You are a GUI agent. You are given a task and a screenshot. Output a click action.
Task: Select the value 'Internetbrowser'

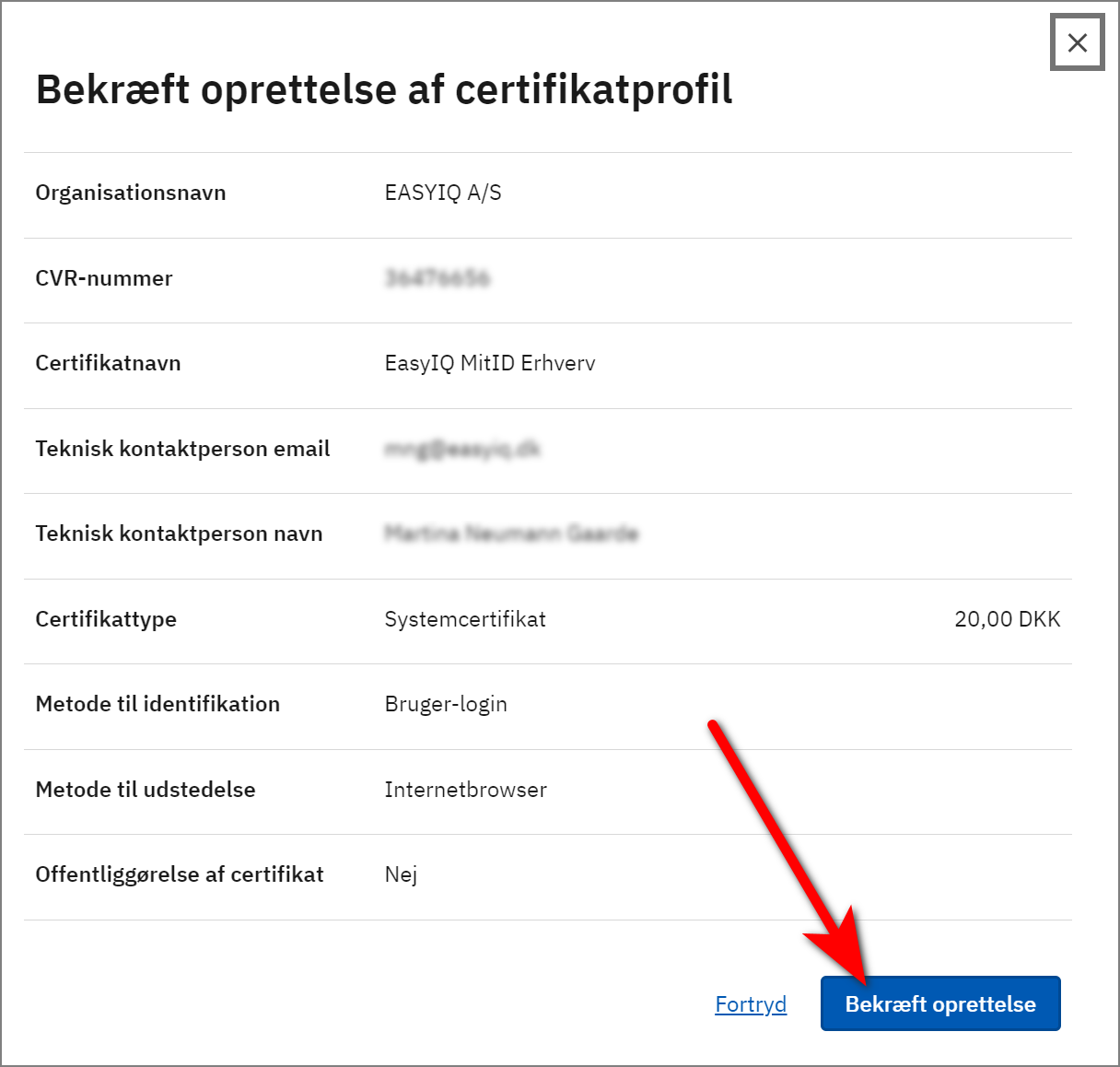465,790
